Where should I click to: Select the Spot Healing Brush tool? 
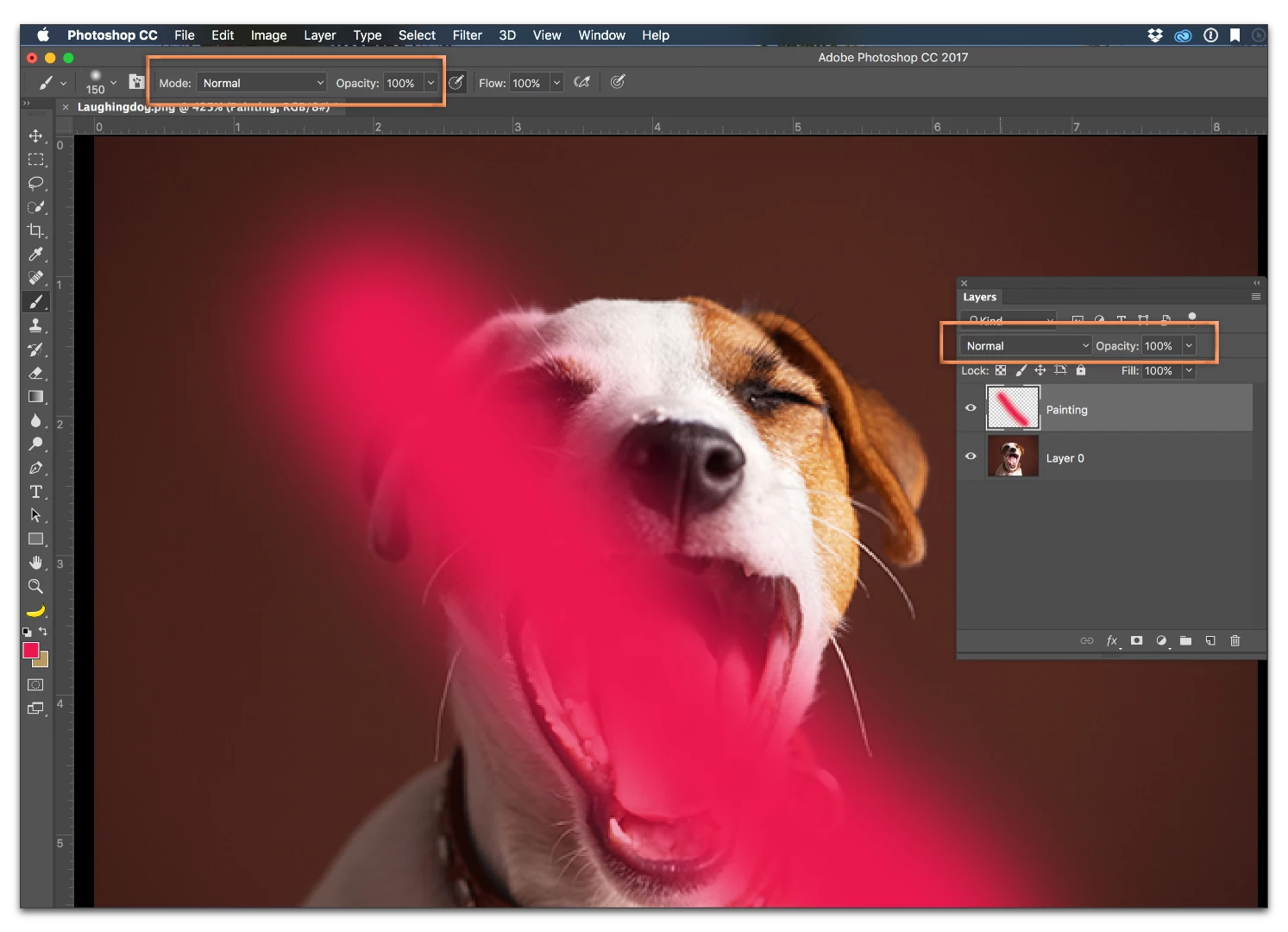point(35,278)
